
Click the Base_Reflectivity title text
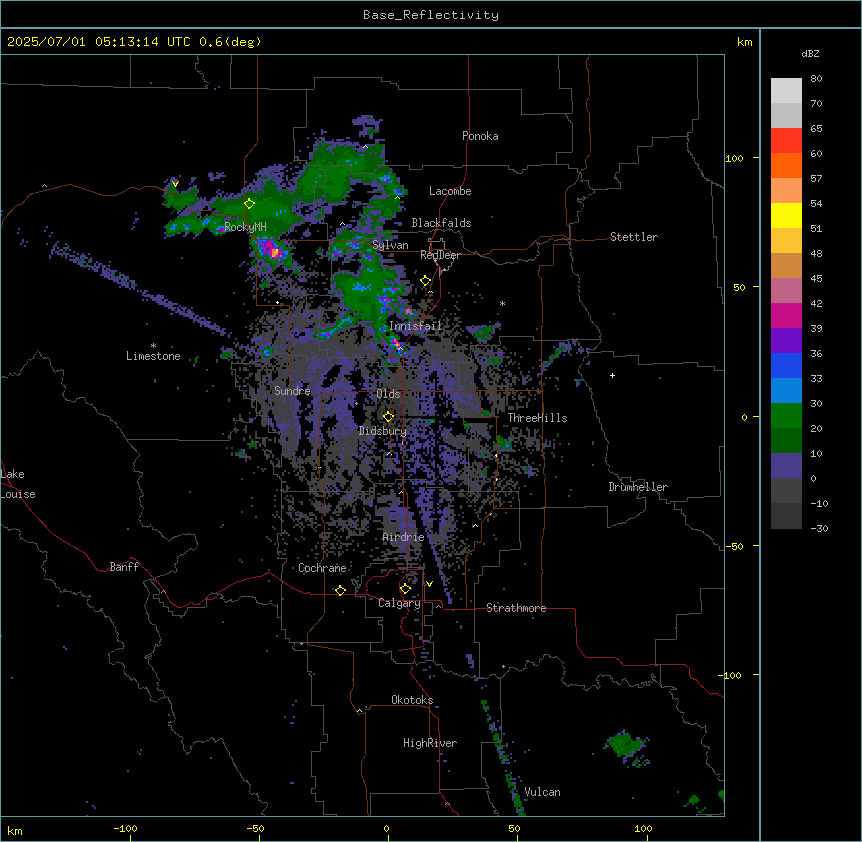[431, 15]
